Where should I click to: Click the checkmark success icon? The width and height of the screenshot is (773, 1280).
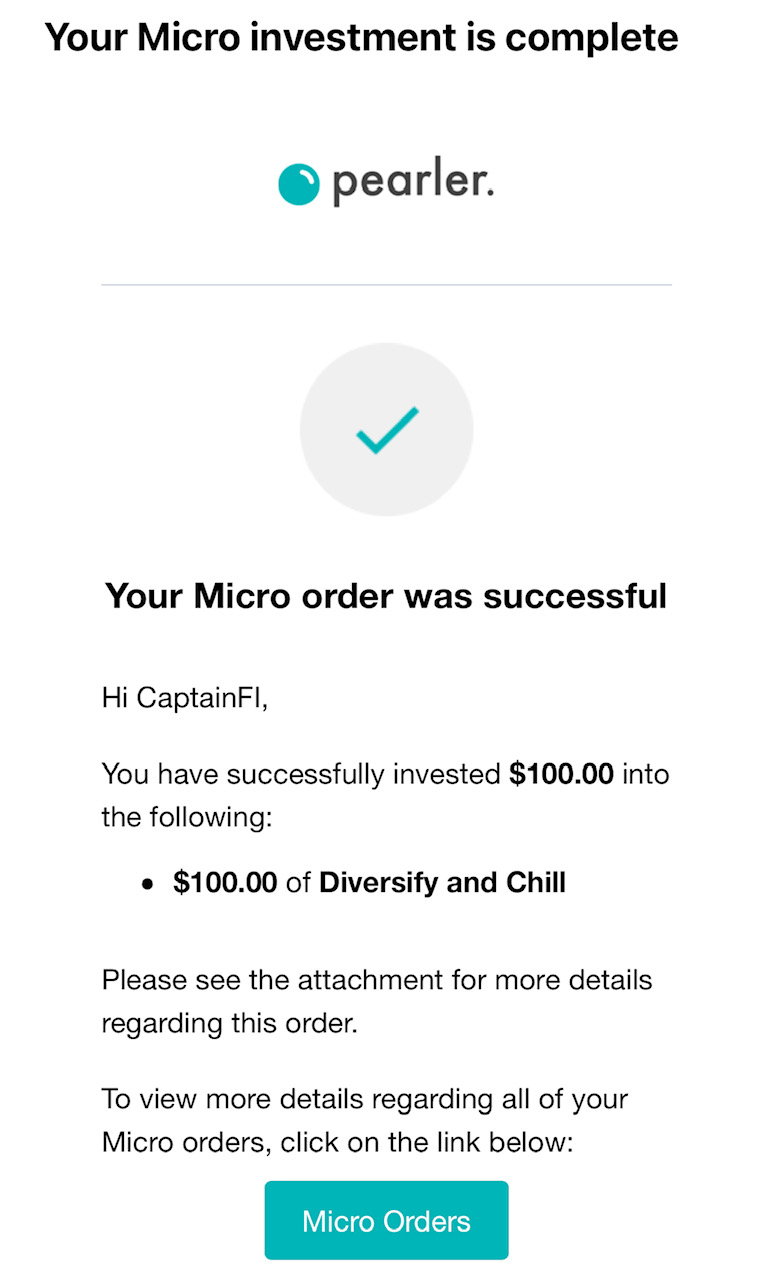(386, 429)
